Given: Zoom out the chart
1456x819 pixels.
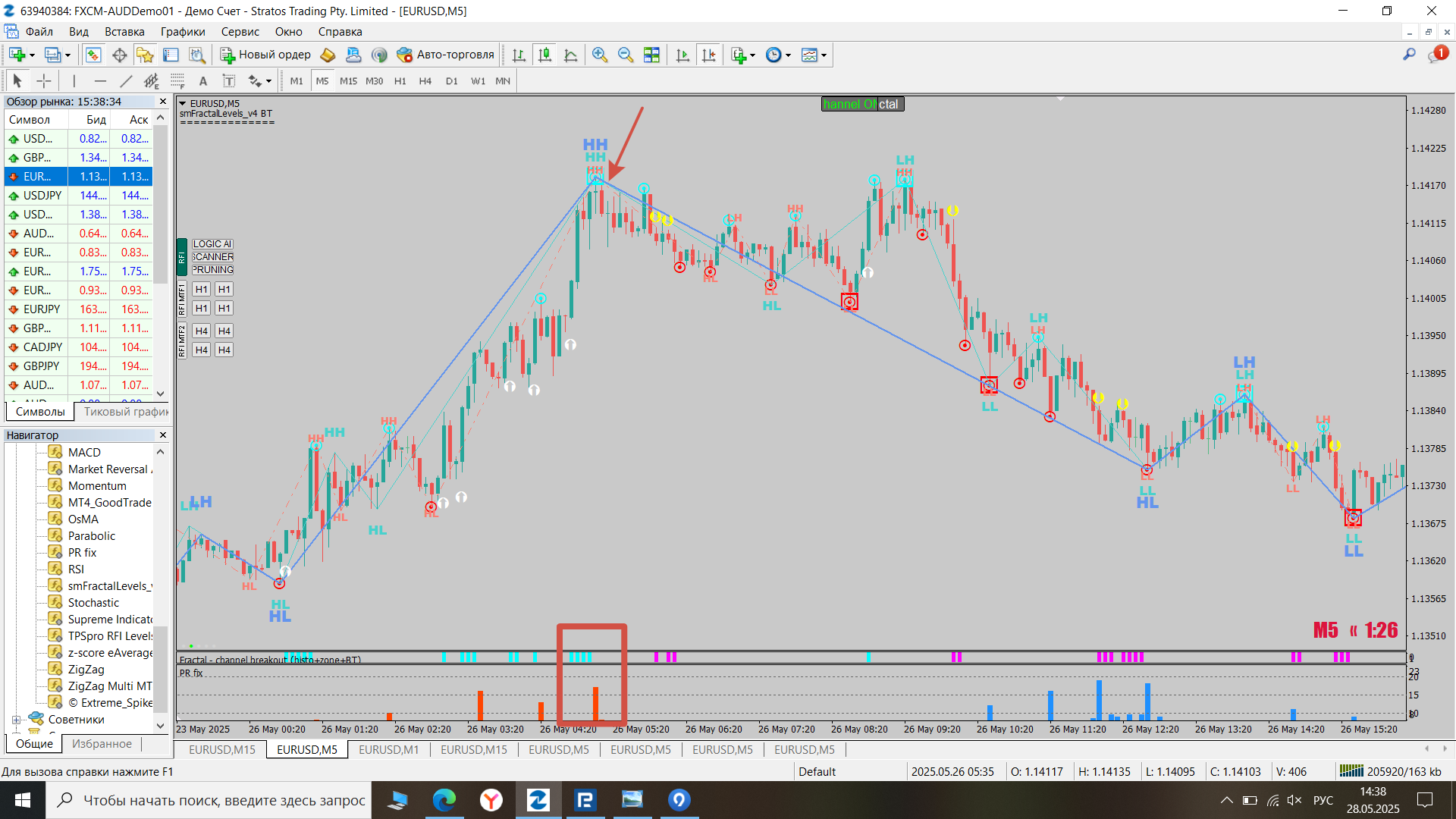Looking at the screenshot, I should tap(626, 55).
